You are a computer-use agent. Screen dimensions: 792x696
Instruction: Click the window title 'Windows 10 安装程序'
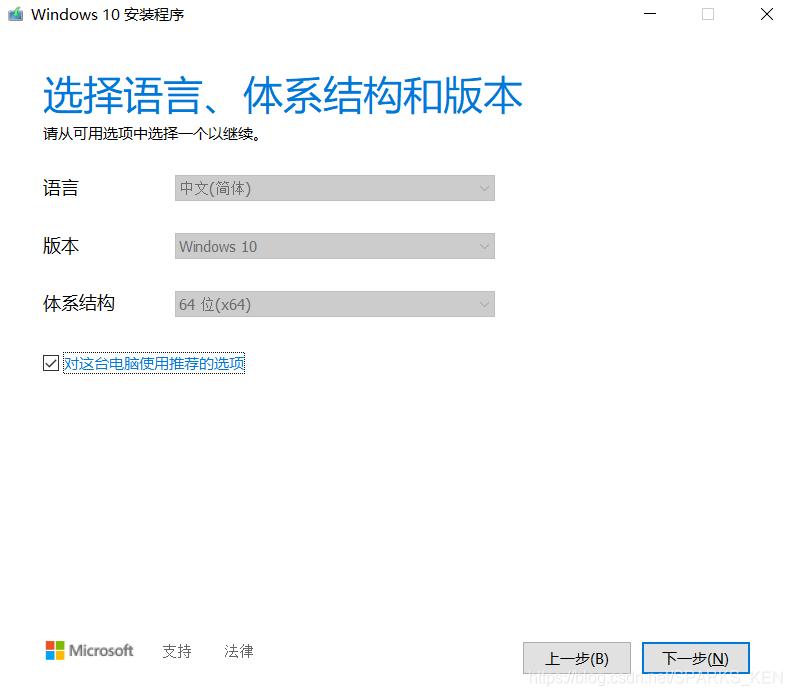coord(108,15)
